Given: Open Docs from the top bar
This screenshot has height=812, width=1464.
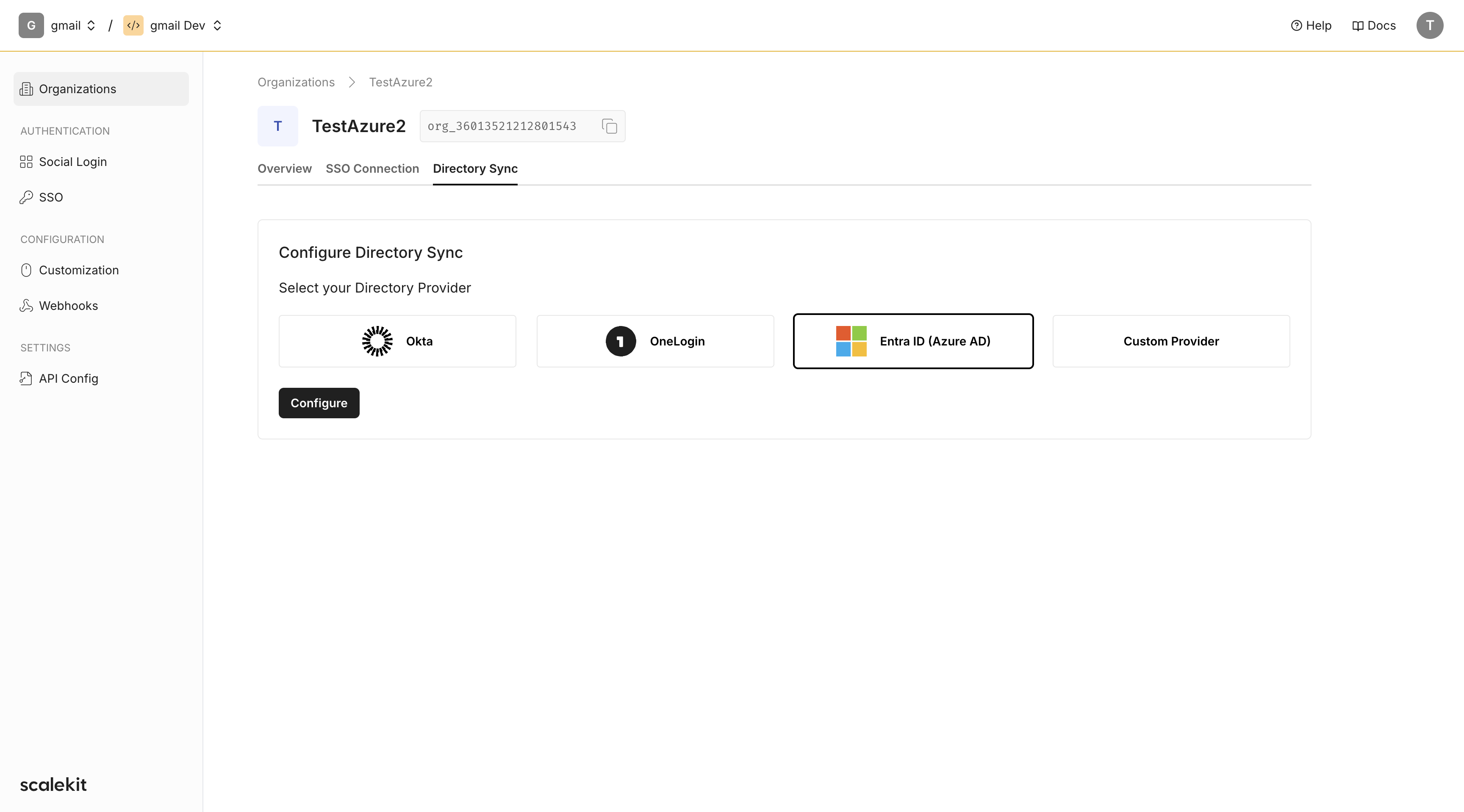Looking at the screenshot, I should pyautogui.click(x=1374, y=25).
